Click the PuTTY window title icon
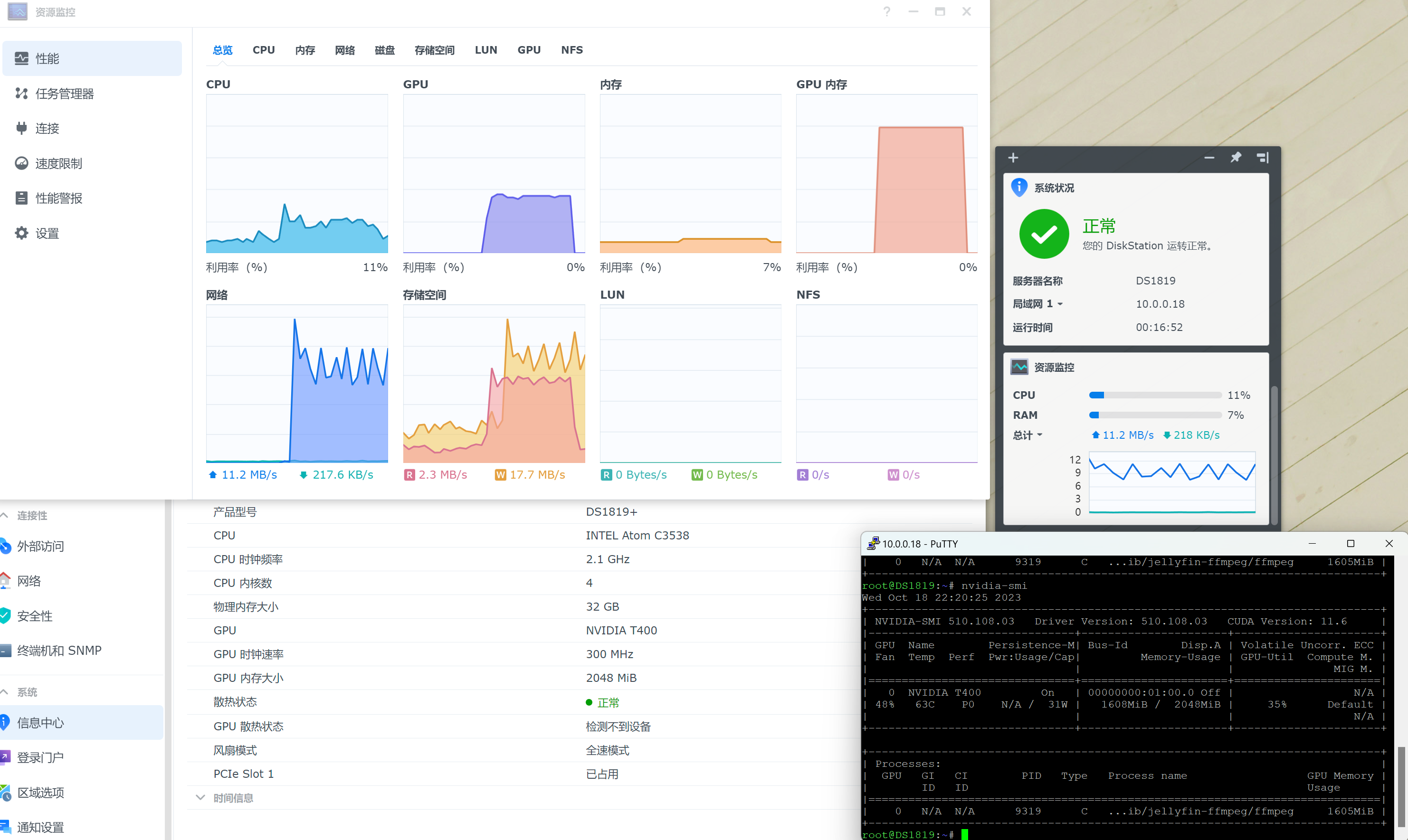The width and height of the screenshot is (1408, 840). (x=873, y=543)
